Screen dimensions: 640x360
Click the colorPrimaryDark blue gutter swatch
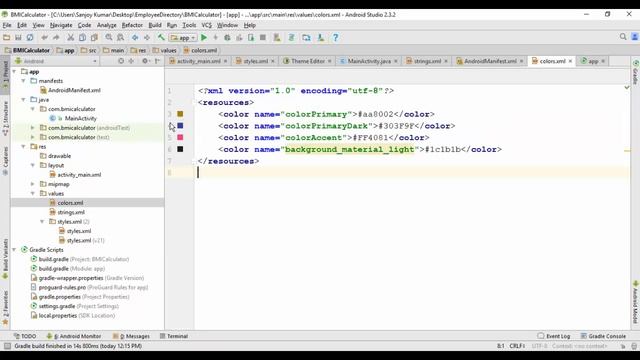click(180, 126)
